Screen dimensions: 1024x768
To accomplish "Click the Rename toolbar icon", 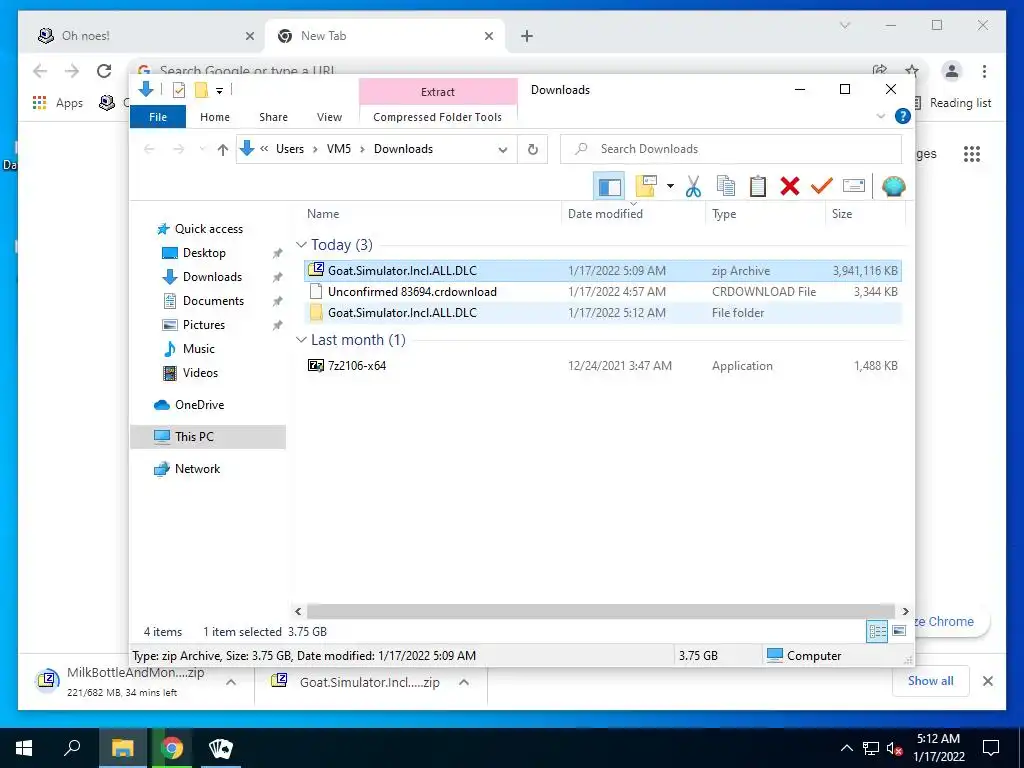I will [x=854, y=187].
